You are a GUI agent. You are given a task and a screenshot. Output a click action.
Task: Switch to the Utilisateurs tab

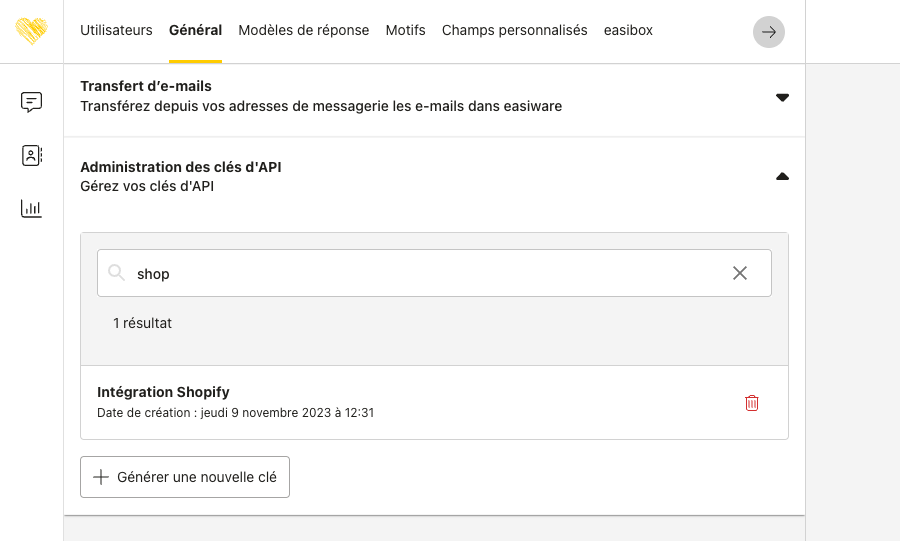[116, 31]
